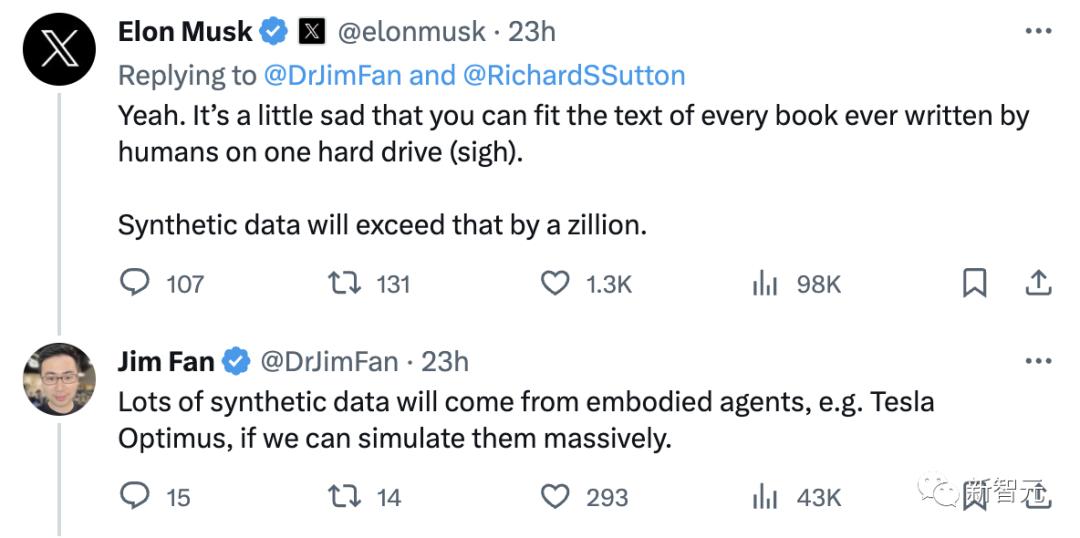The height and width of the screenshot is (538, 1080).
Task: Click the X affiliation badge
Action: (x=312, y=32)
